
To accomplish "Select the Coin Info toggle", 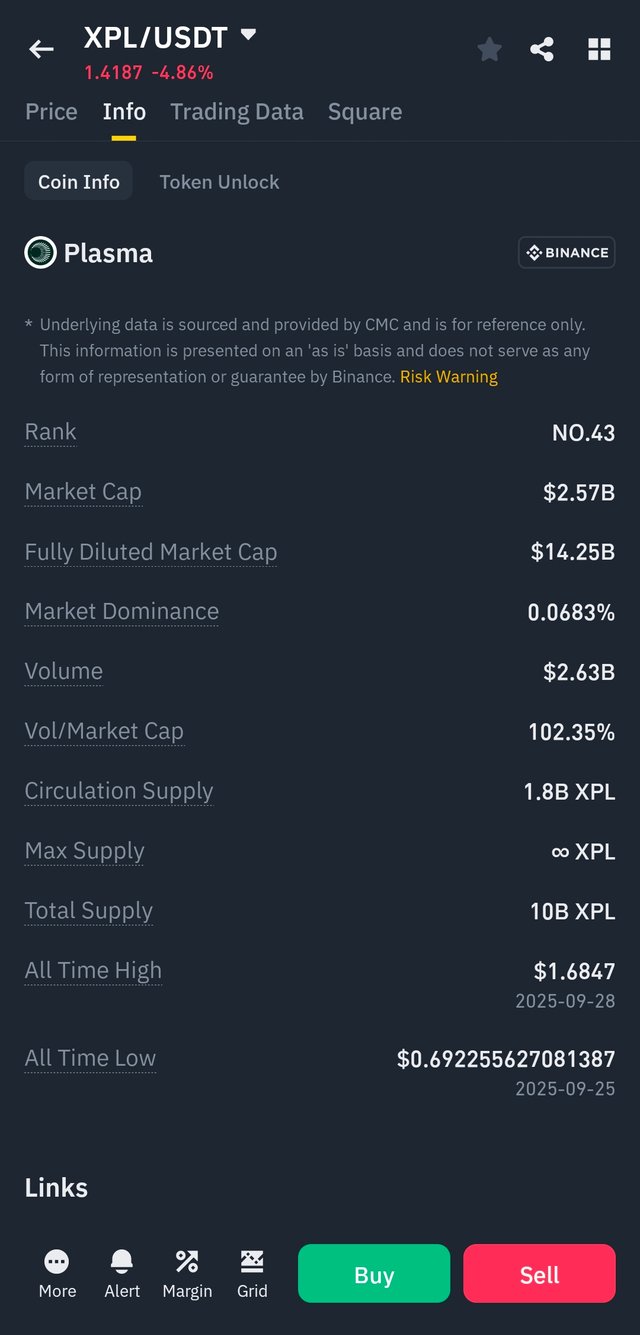I will [x=79, y=182].
